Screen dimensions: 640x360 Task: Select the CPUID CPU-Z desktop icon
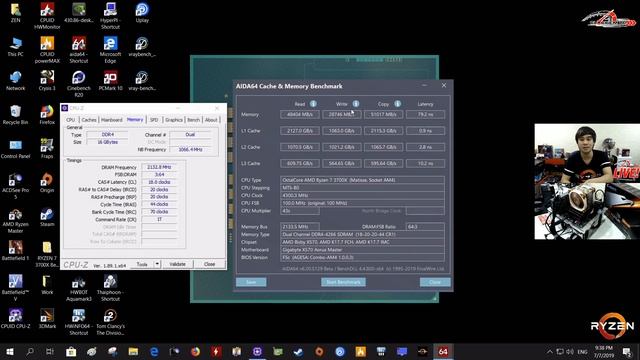pyautogui.click(x=16, y=318)
